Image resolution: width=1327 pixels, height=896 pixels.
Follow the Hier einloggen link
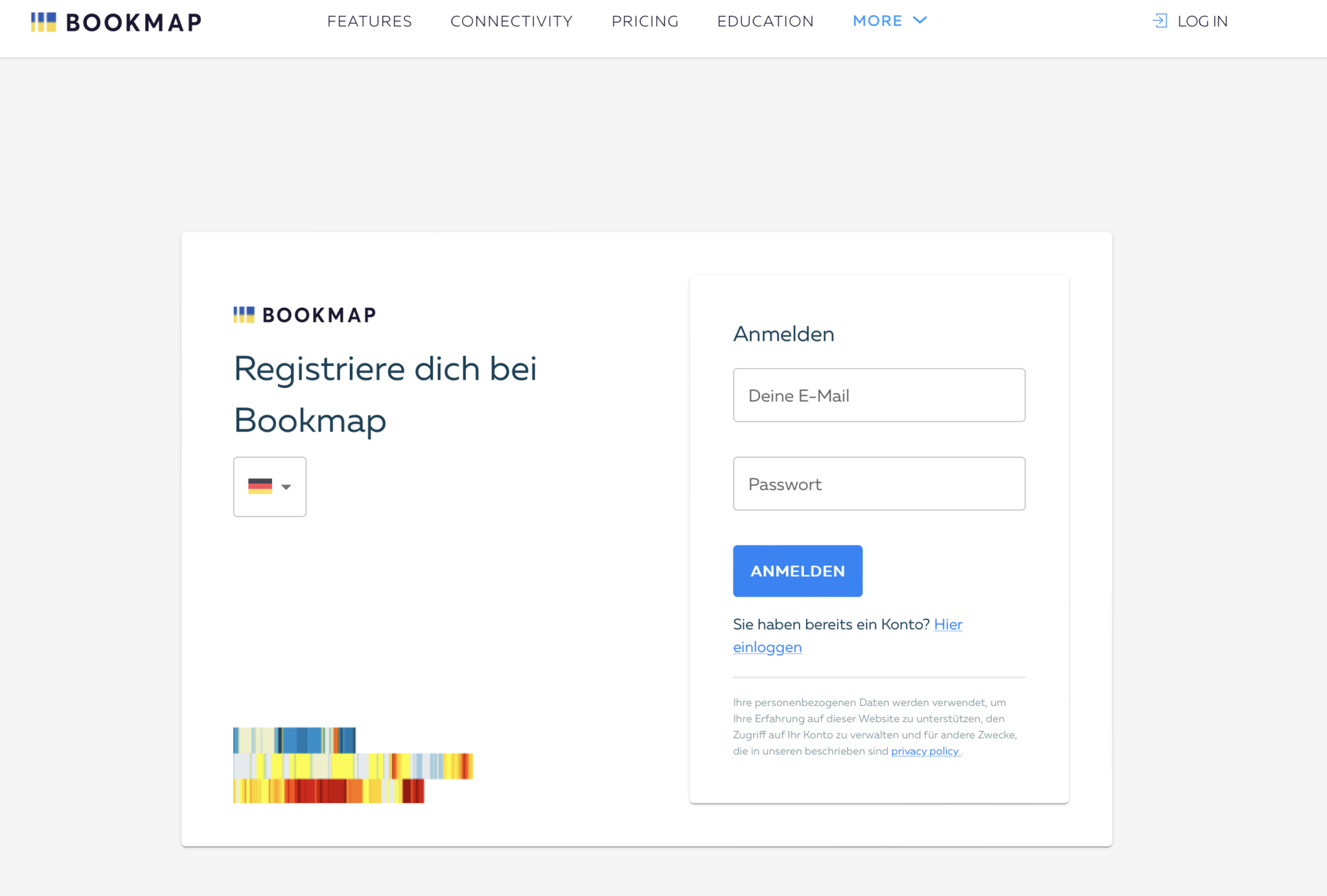click(x=947, y=625)
